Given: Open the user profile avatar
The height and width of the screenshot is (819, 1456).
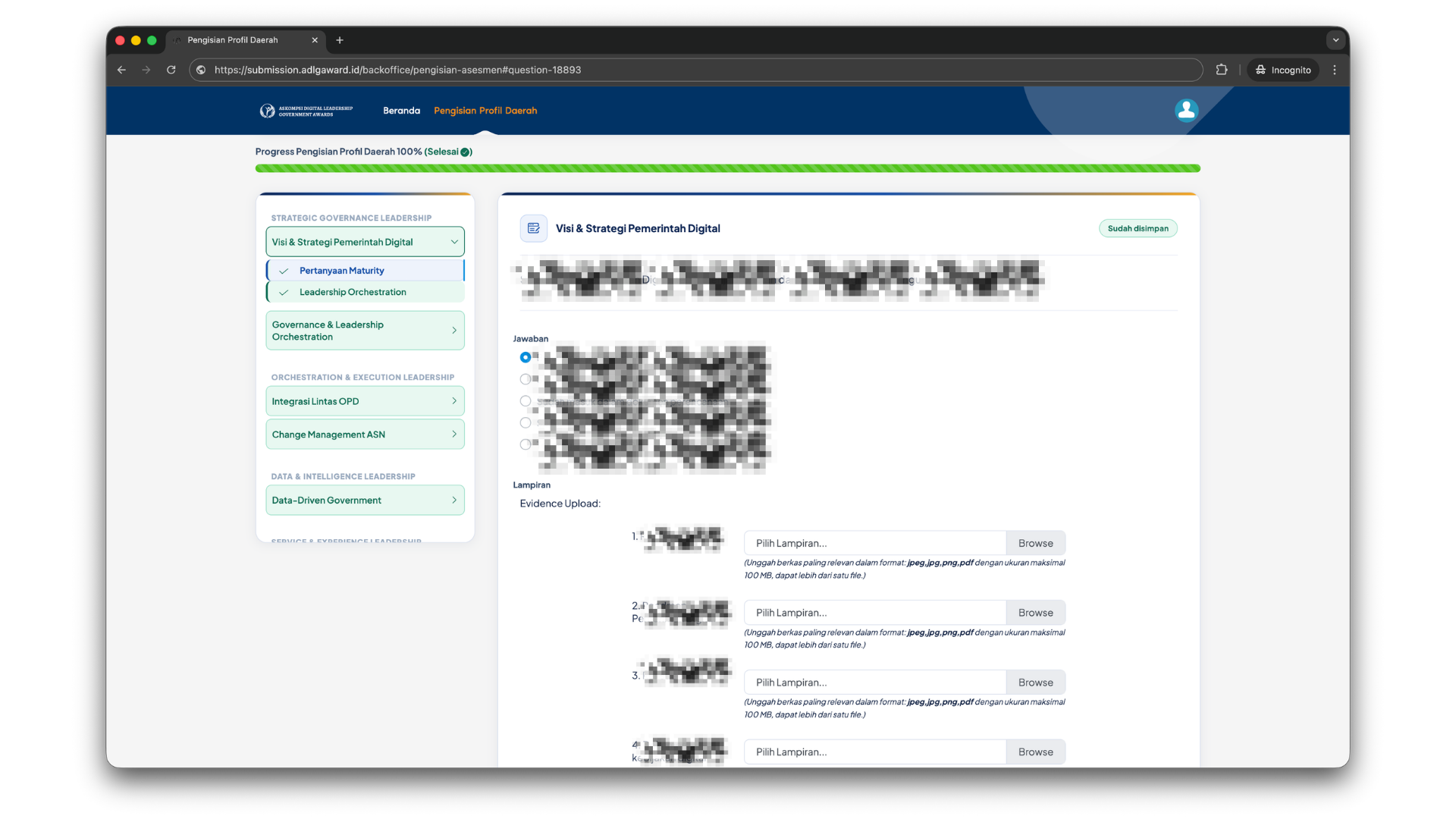Looking at the screenshot, I should tap(1186, 111).
